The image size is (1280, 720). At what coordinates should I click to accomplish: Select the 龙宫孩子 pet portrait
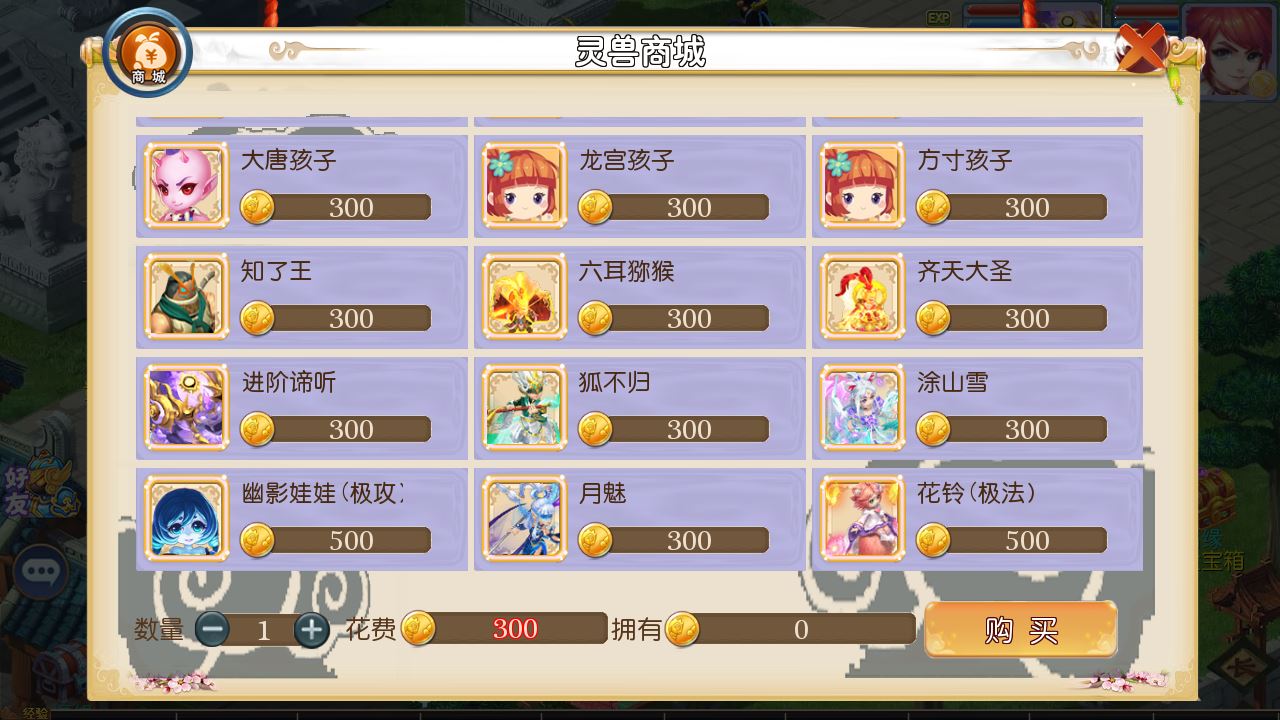pos(524,186)
